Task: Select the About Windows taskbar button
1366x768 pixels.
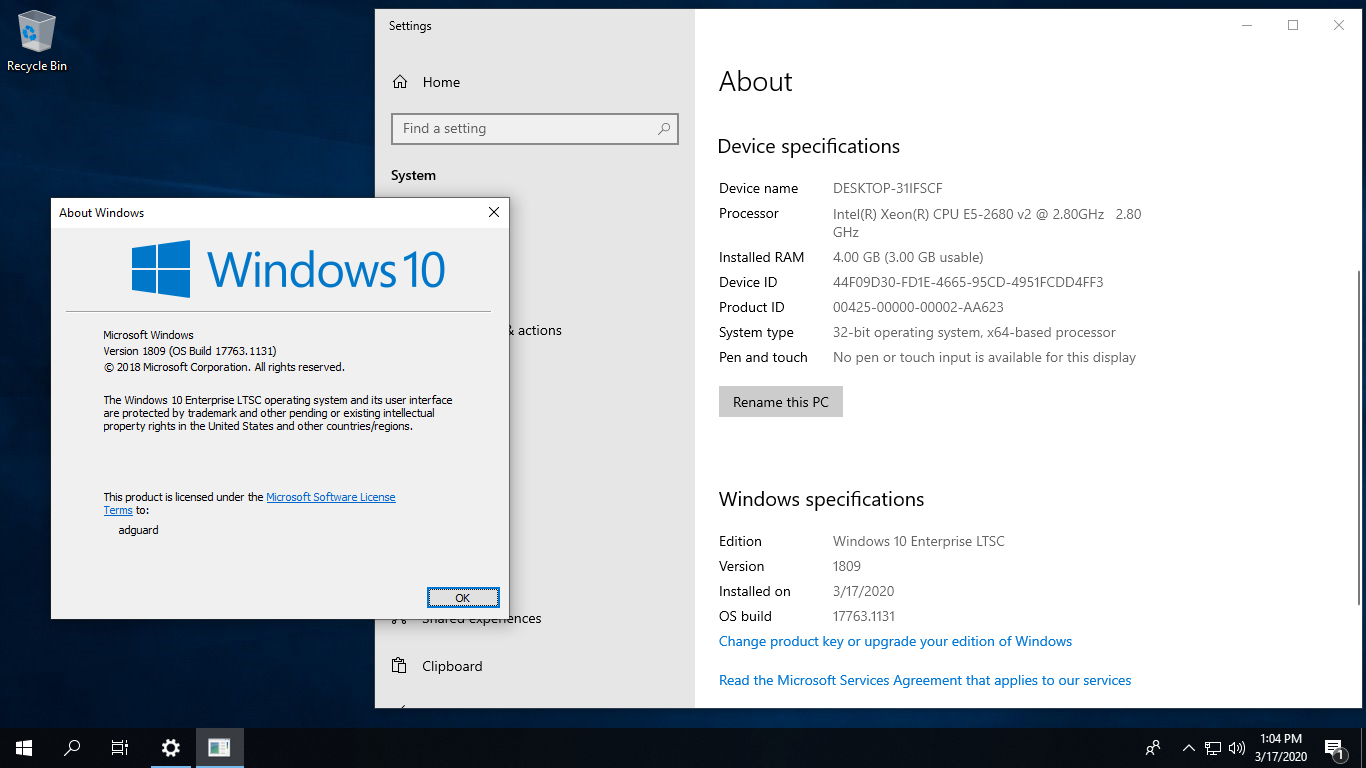Action: pos(219,747)
